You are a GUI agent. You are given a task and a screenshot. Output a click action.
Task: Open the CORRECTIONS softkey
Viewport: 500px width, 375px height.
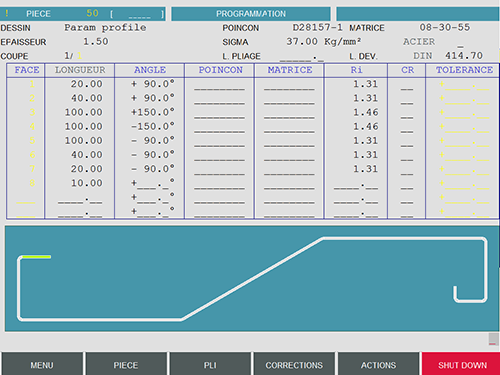294,365
